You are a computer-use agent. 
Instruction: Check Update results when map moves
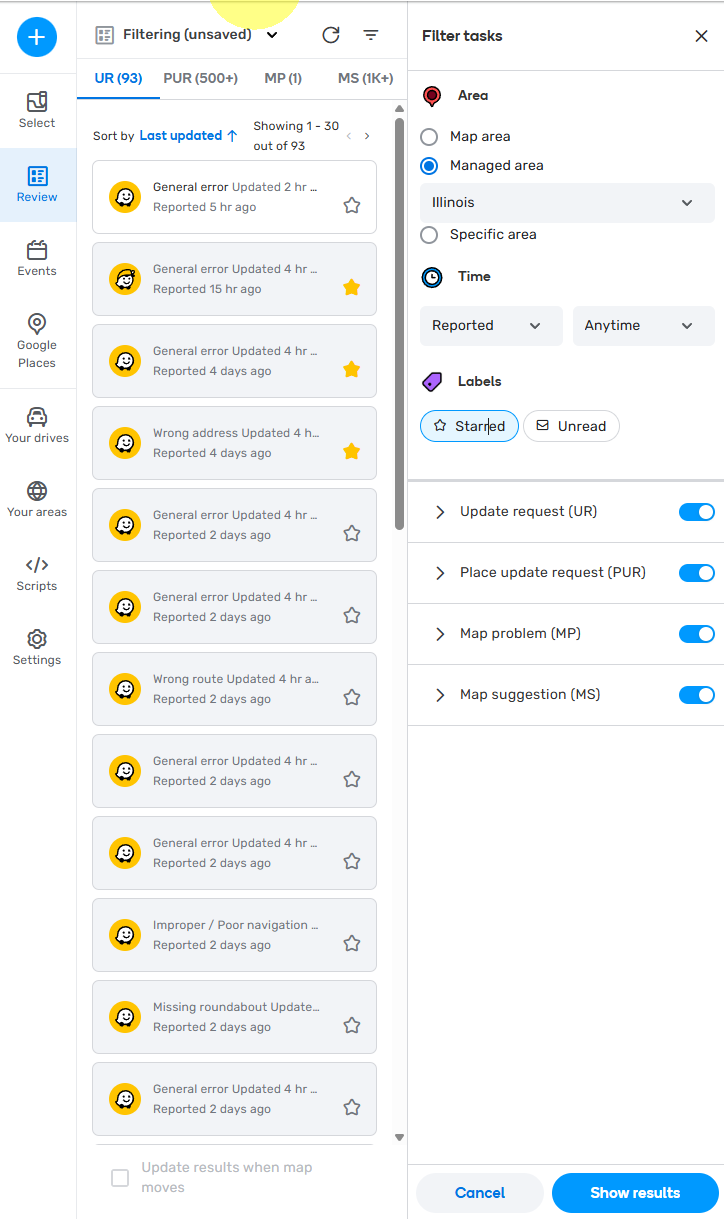(x=120, y=1178)
